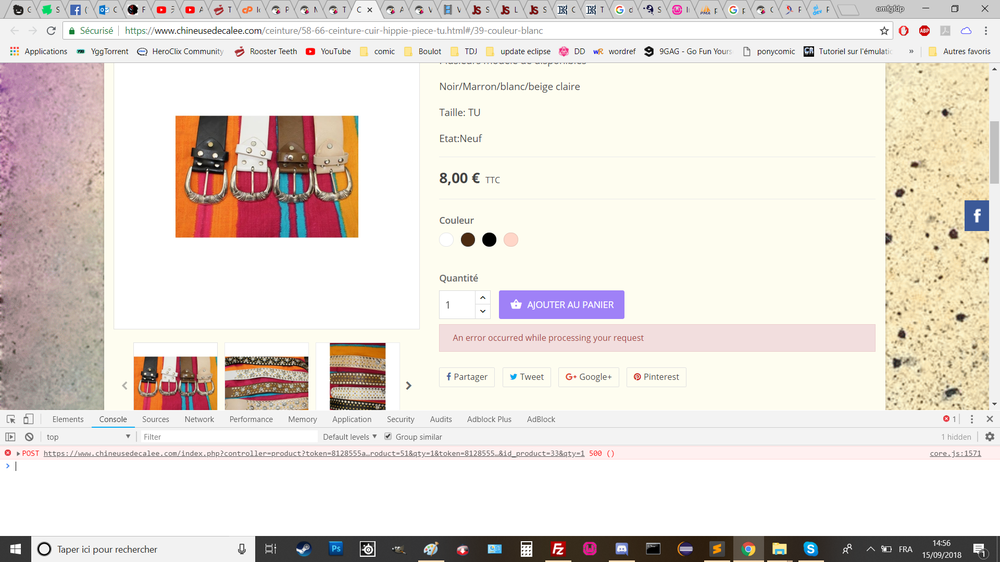Open Sublime Text from the taskbar
This screenshot has height=562, width=1000.
coord(717,549)
